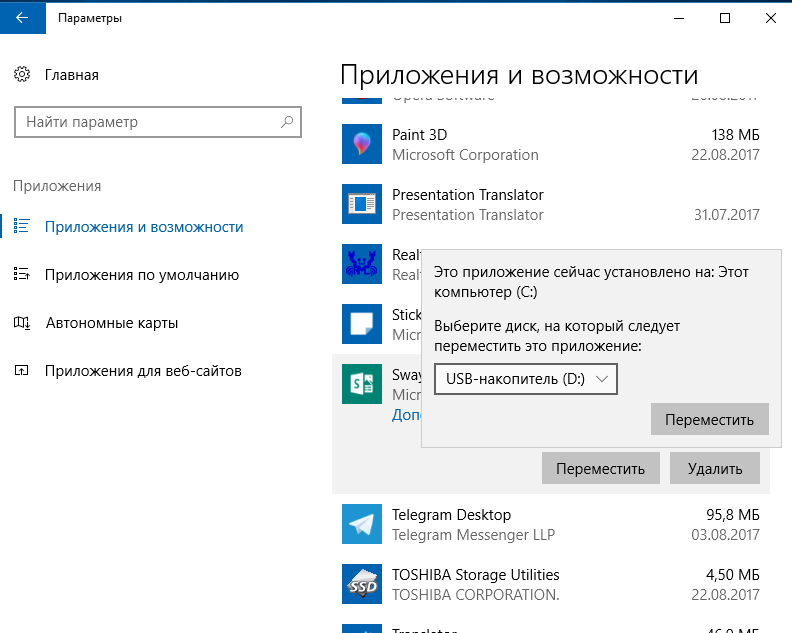The image size is (792, 633).
Task: Click Переместить in the popup
Action: click(710, 419)
